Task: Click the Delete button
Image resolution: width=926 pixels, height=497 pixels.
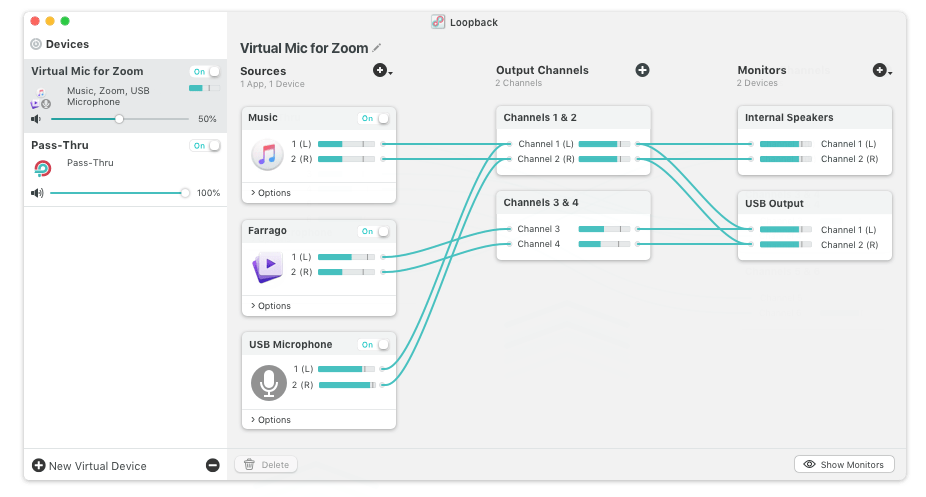Action: coord(266,465)
